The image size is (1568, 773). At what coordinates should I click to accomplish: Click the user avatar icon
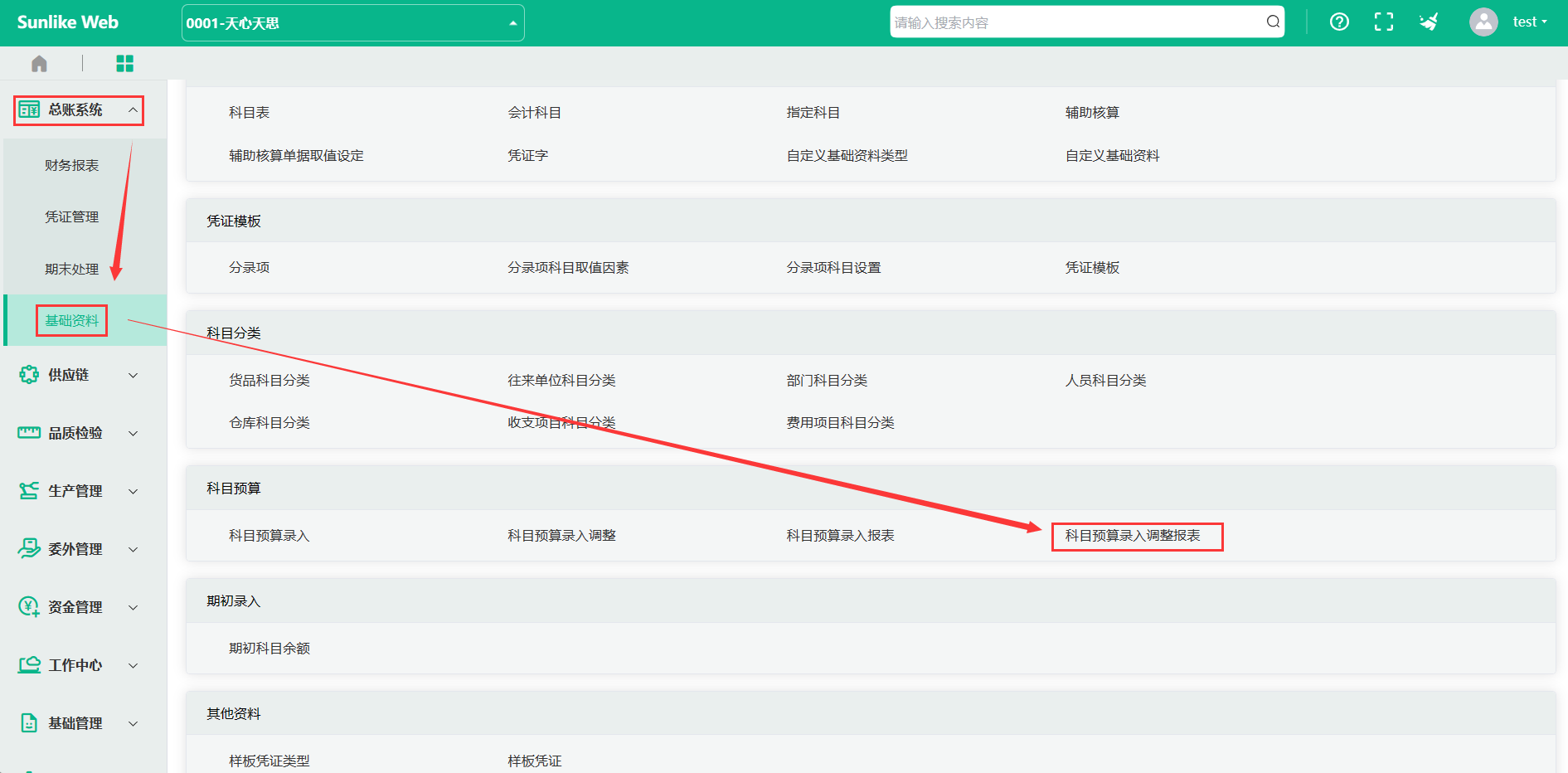(x=1483, y=22)
